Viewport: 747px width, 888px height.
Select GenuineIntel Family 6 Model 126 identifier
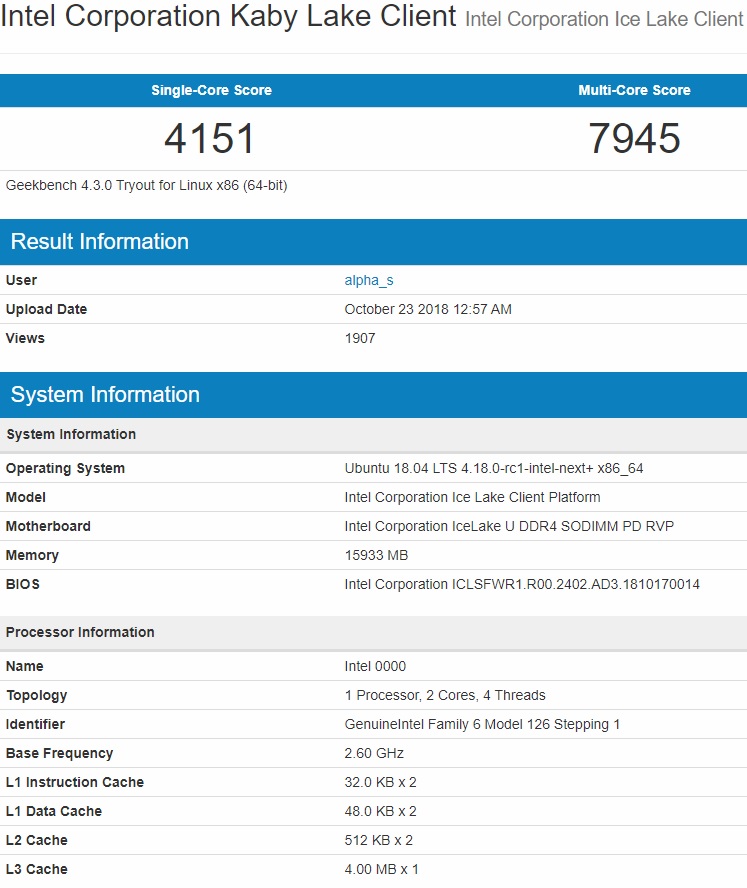pos(482,724)
